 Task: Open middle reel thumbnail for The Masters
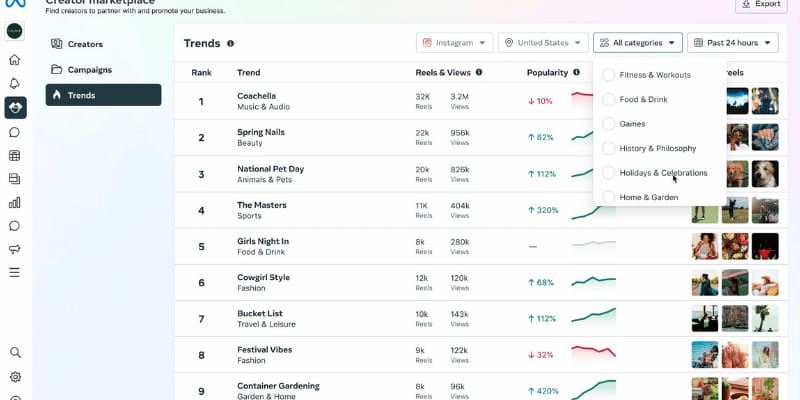coord(735,210)
